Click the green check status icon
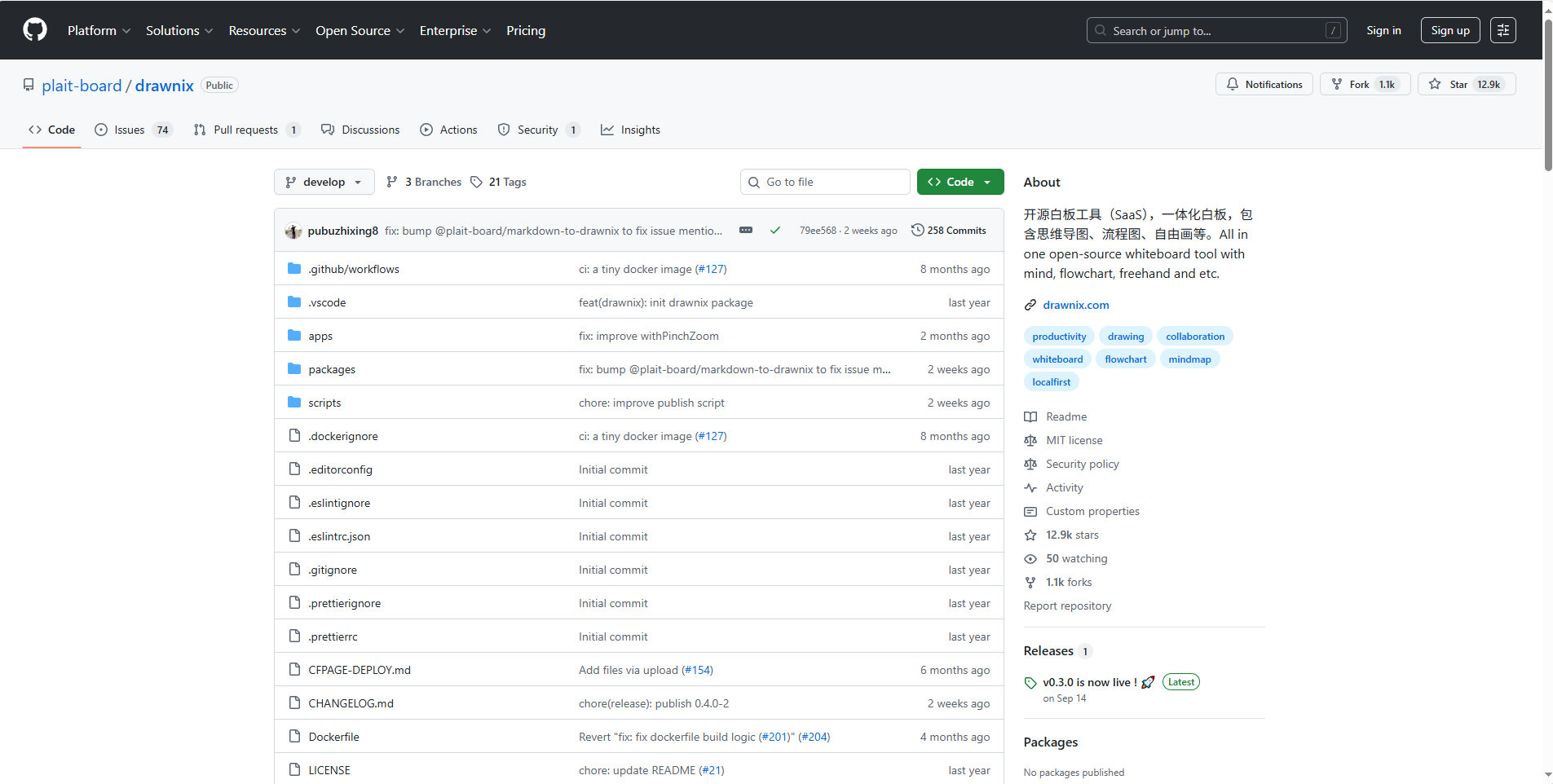The image size is (1553, 784). pyautogui.click(x=775, y=231)
